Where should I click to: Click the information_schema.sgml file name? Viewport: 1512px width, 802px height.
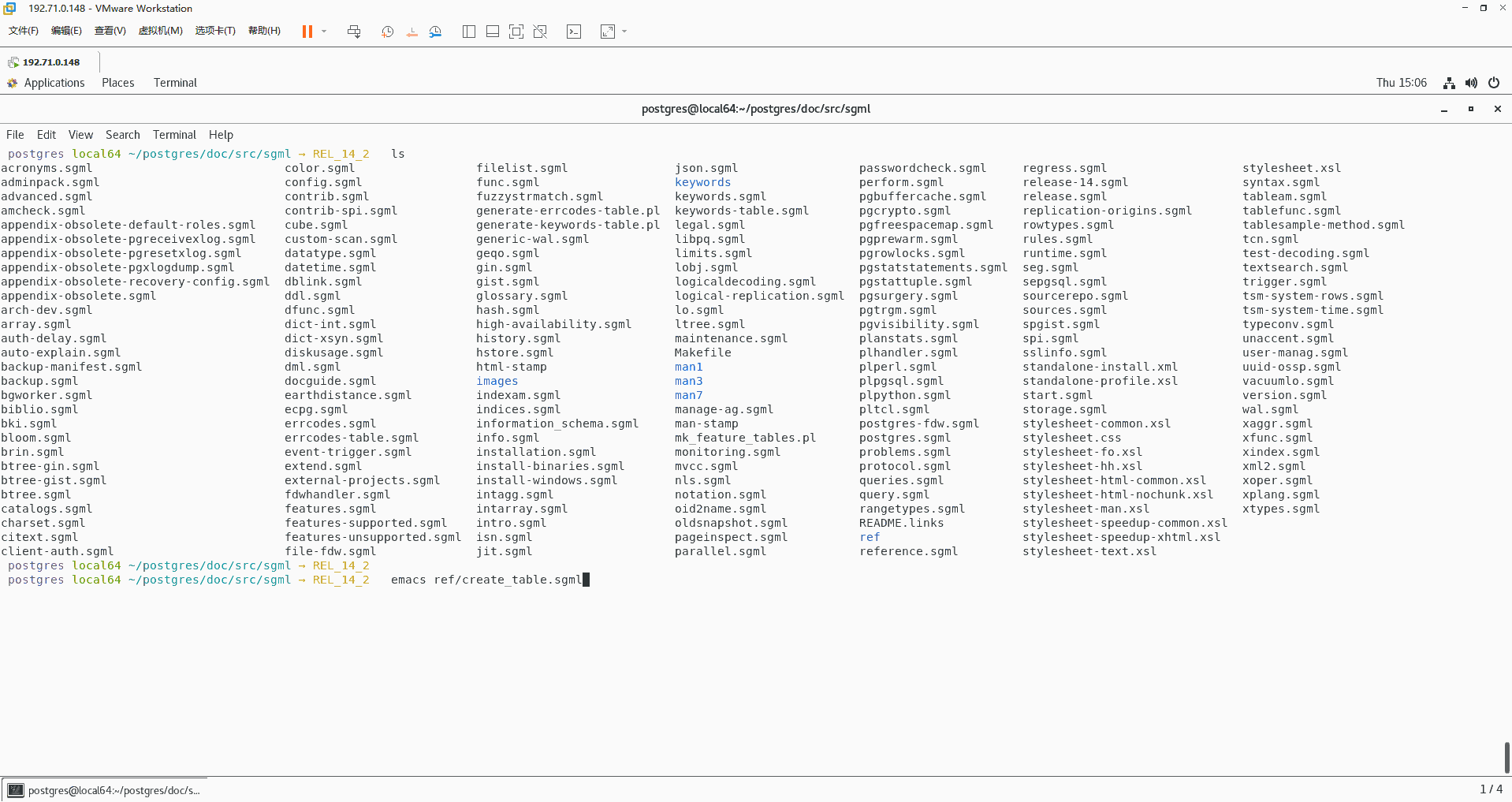point(557,423)
